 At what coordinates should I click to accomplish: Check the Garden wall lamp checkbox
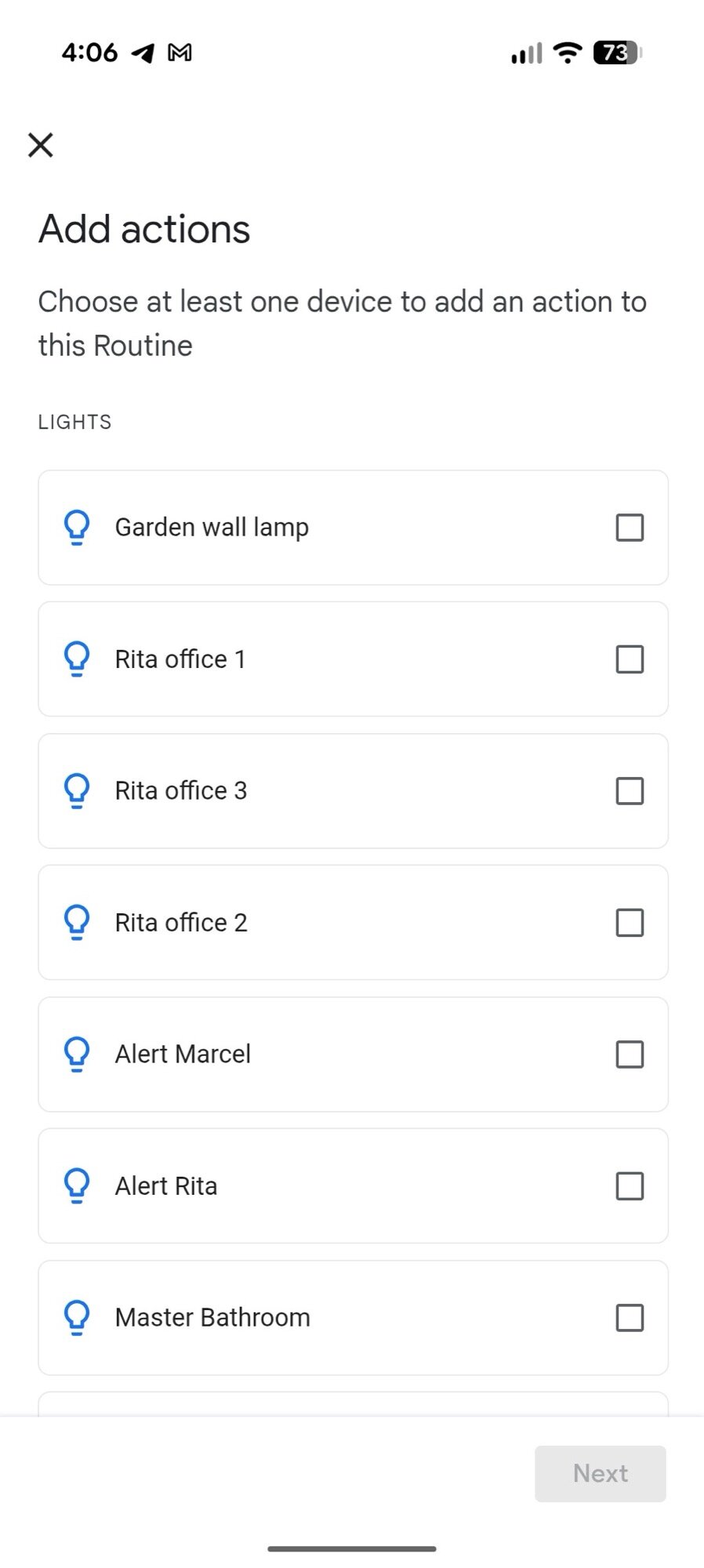click(630, 528)
